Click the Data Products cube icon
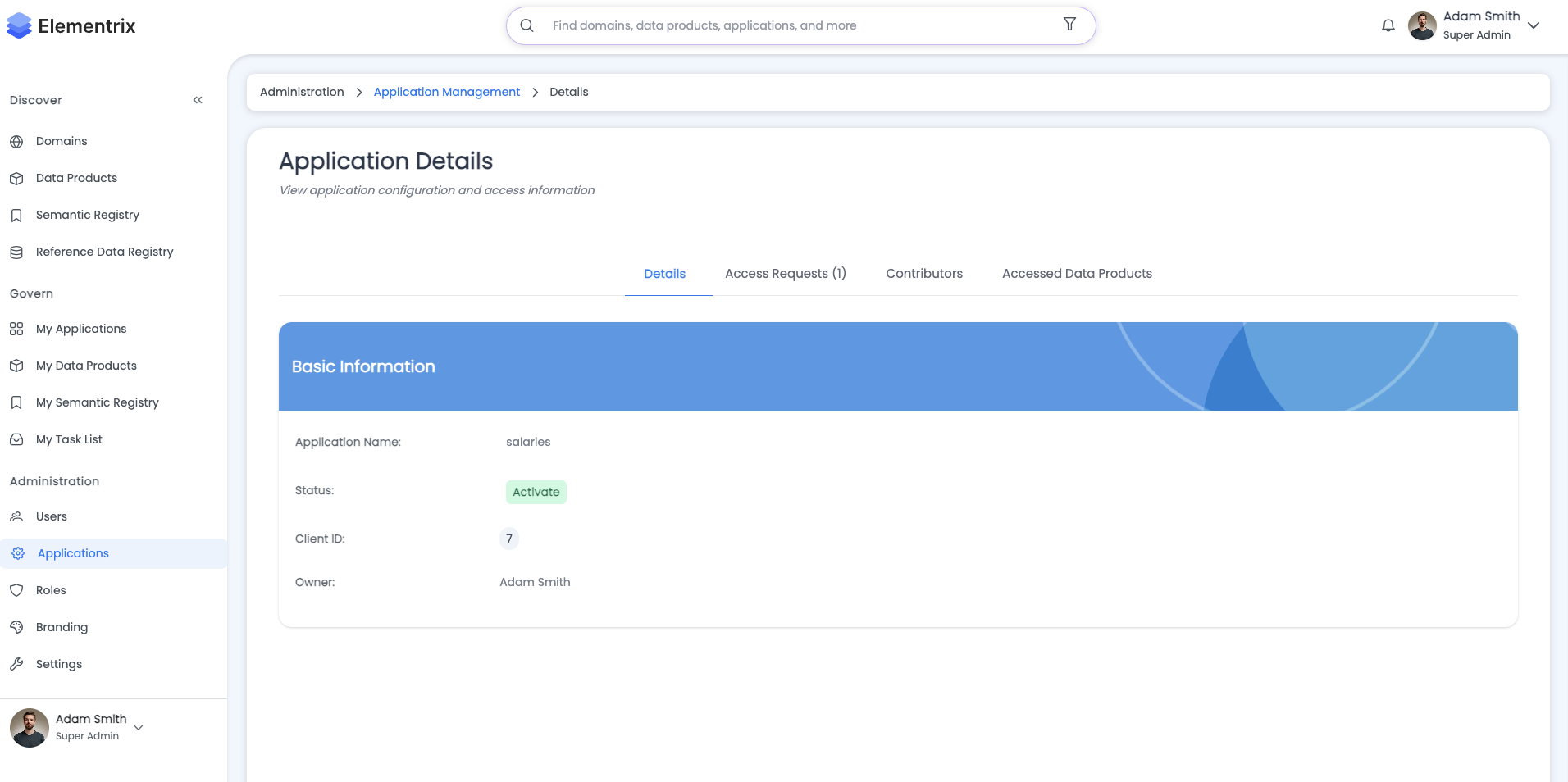 coord(16,178)
